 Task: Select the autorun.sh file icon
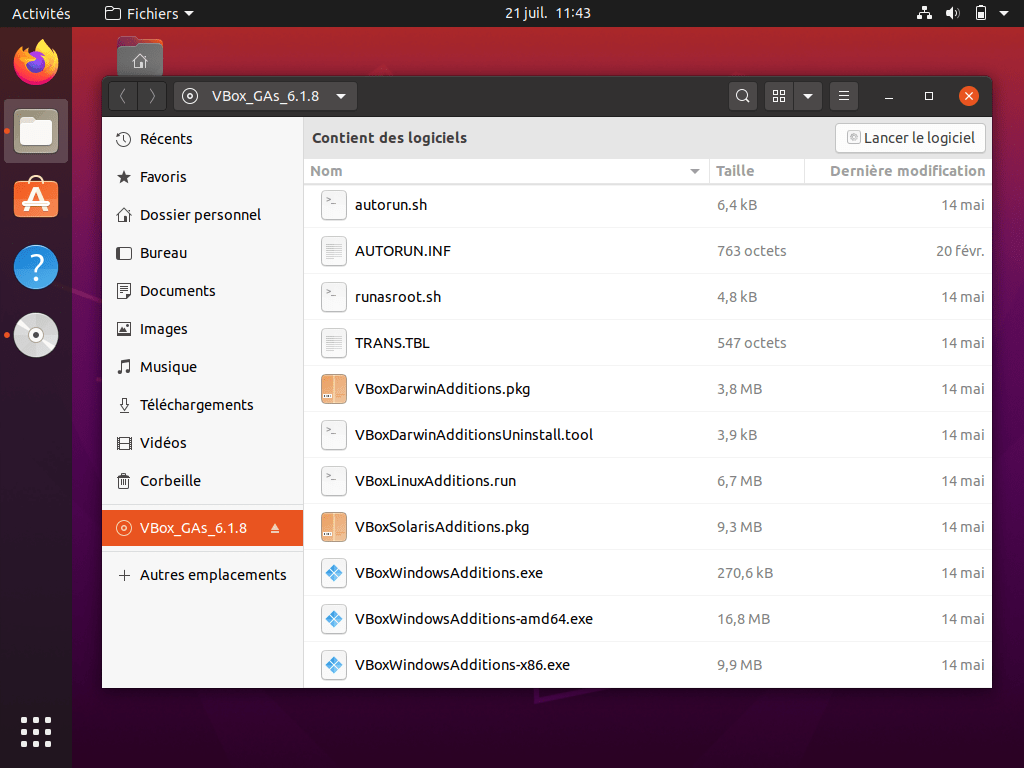(x=334, y=205)
